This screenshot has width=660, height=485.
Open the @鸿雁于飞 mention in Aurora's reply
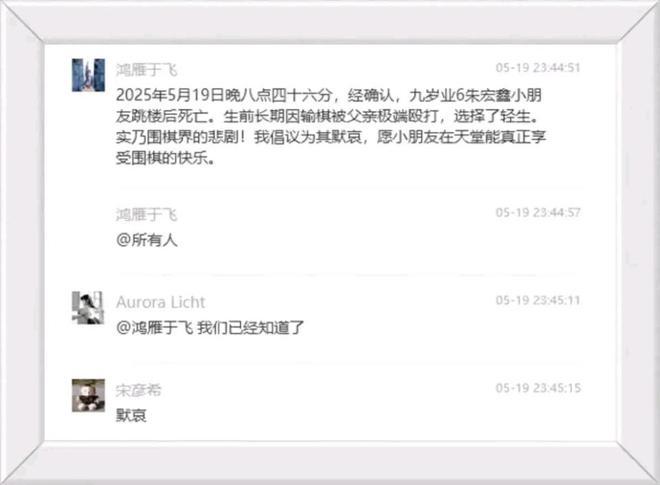coord(154,328)
